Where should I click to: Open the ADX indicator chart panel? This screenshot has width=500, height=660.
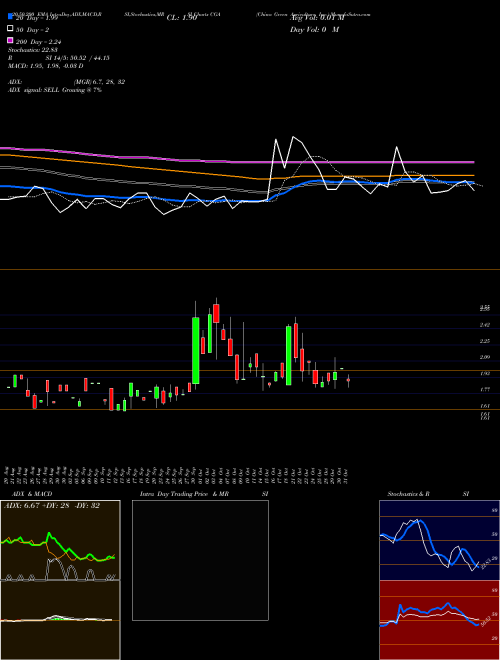60,540
